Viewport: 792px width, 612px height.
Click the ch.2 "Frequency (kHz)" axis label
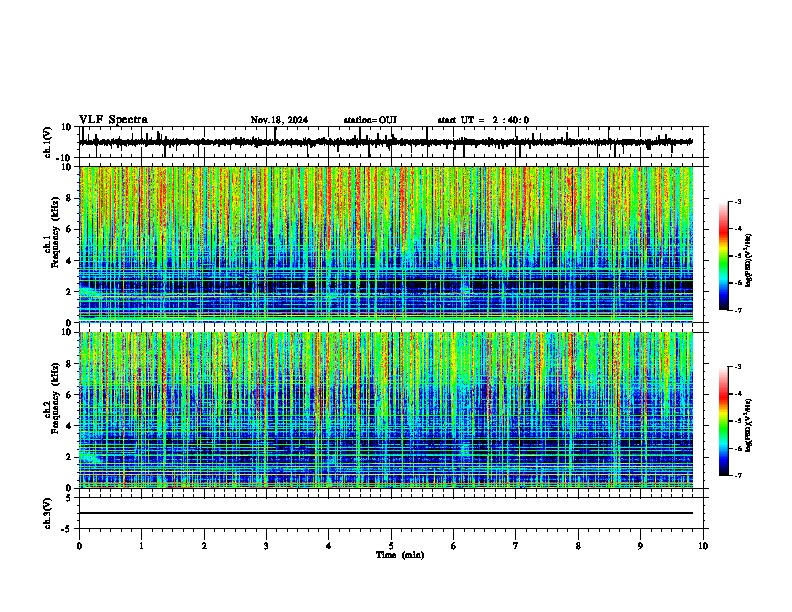pos(55,398)
